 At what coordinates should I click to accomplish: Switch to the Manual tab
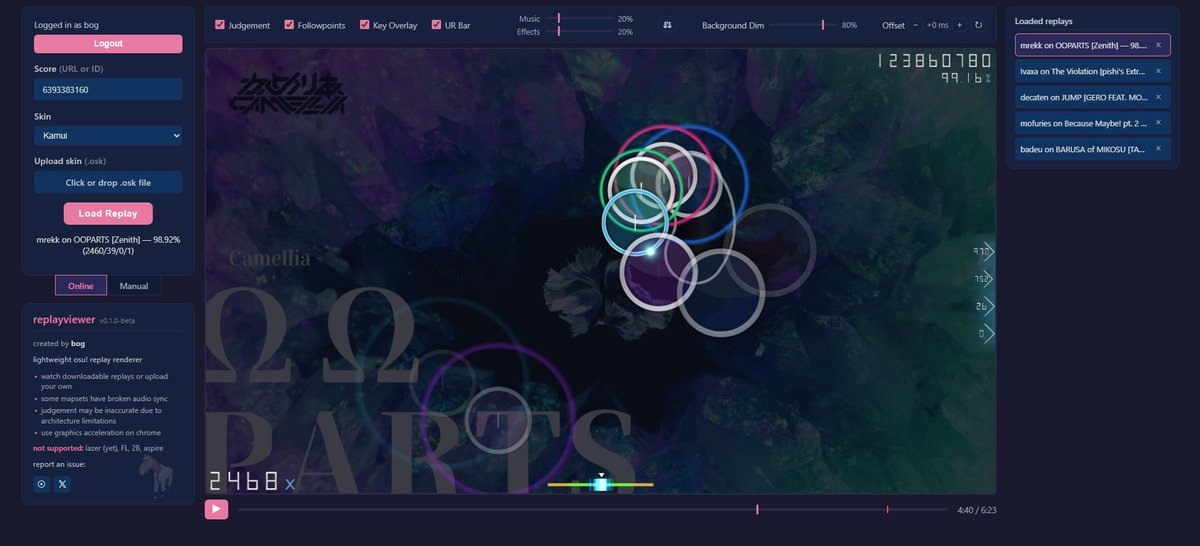tap(134, 286)
